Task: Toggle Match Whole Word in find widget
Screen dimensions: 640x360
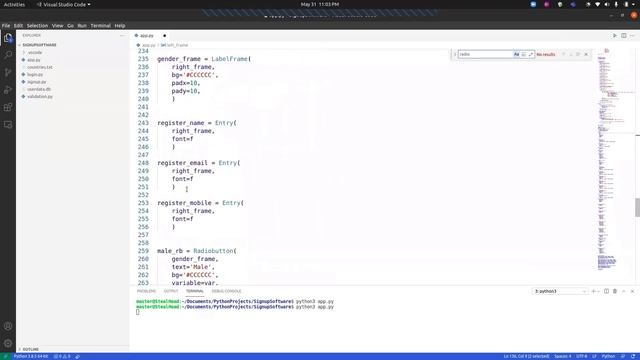Action: [524, 54]
